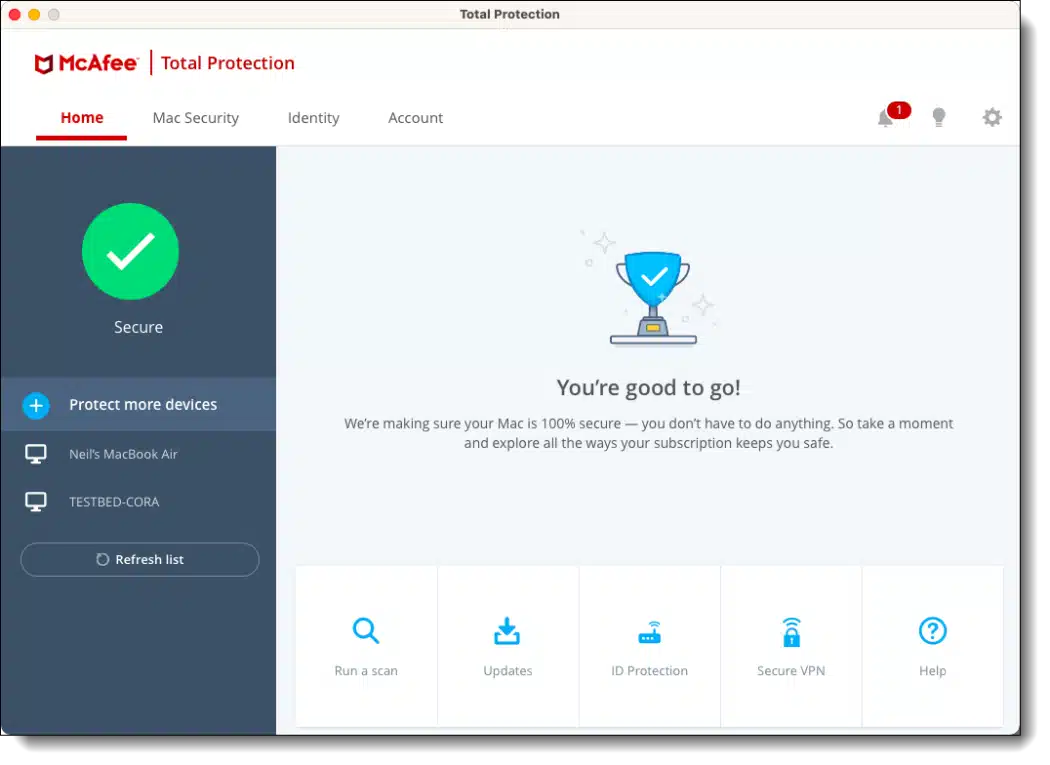This screenshot has width=1050, height=765.
Task: Click the Run a scan magnifier icon
Action: coord(366,631)
